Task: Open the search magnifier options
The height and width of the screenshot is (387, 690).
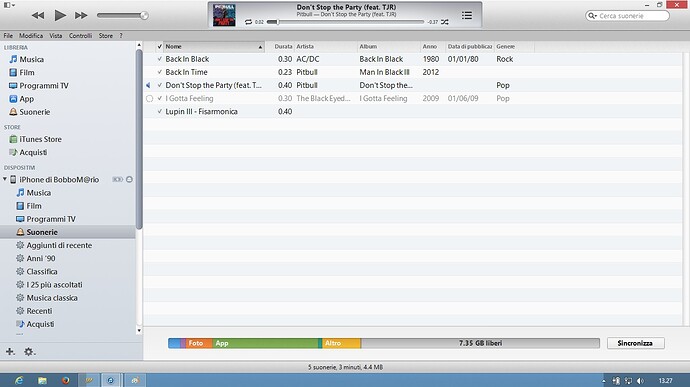Action: 592,16
